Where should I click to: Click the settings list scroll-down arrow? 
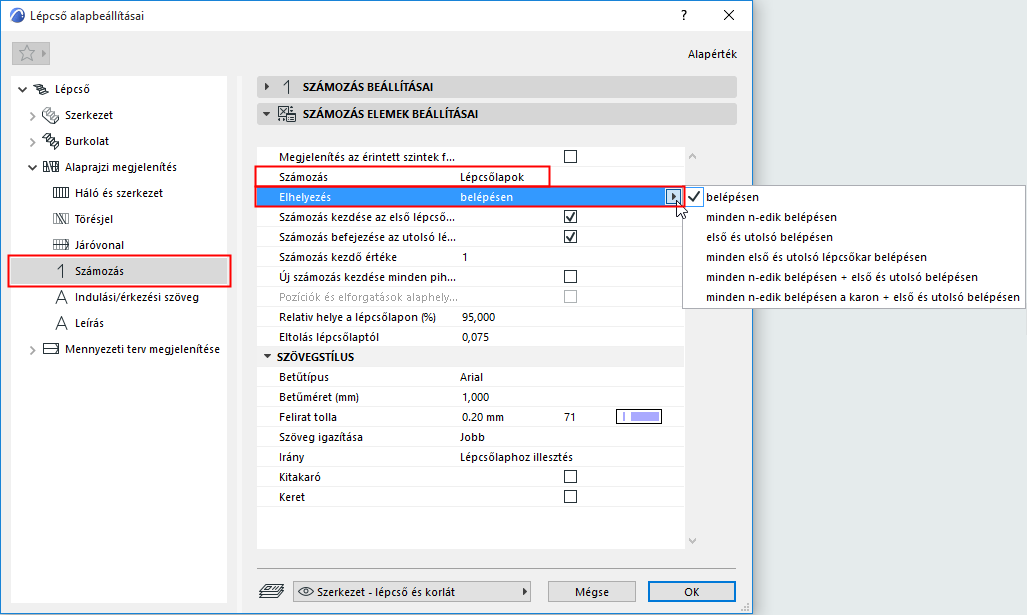pyautogui.click(x=692, y=541)
